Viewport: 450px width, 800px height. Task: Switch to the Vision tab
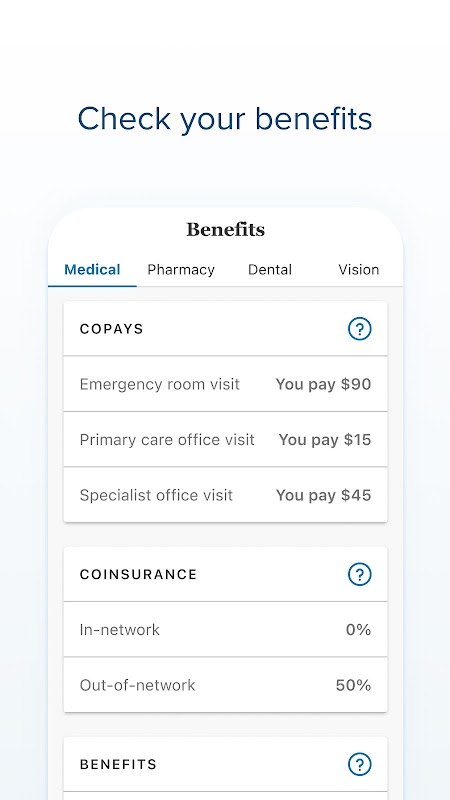(359, 269)
